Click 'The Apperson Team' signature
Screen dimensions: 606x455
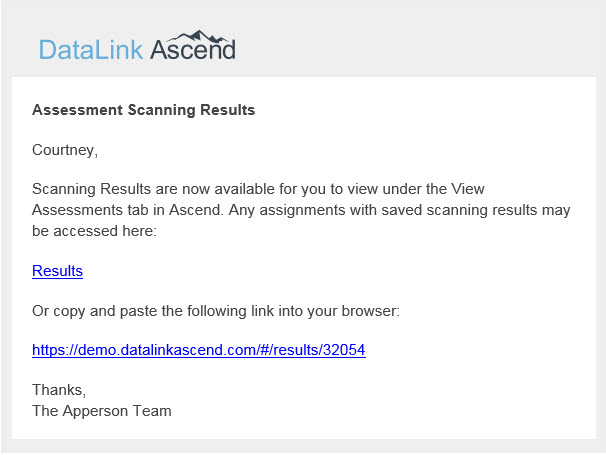pyautogui.click(x=101, y=410)
